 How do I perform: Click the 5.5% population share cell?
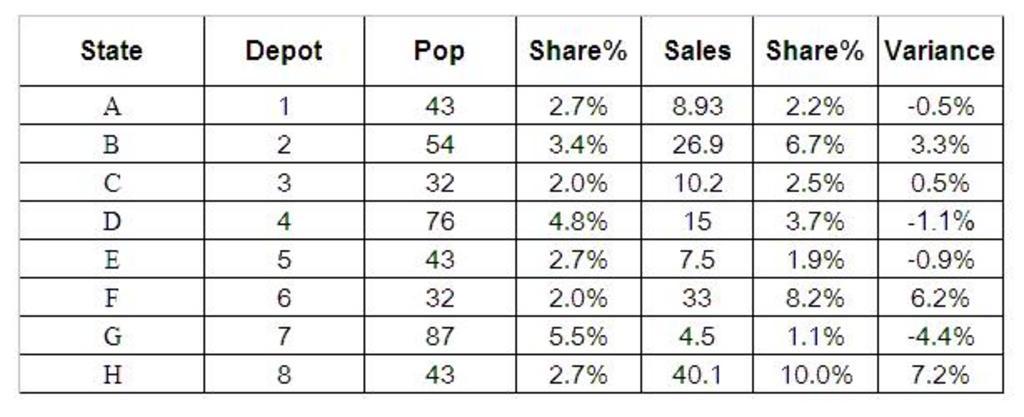point(578,337)
